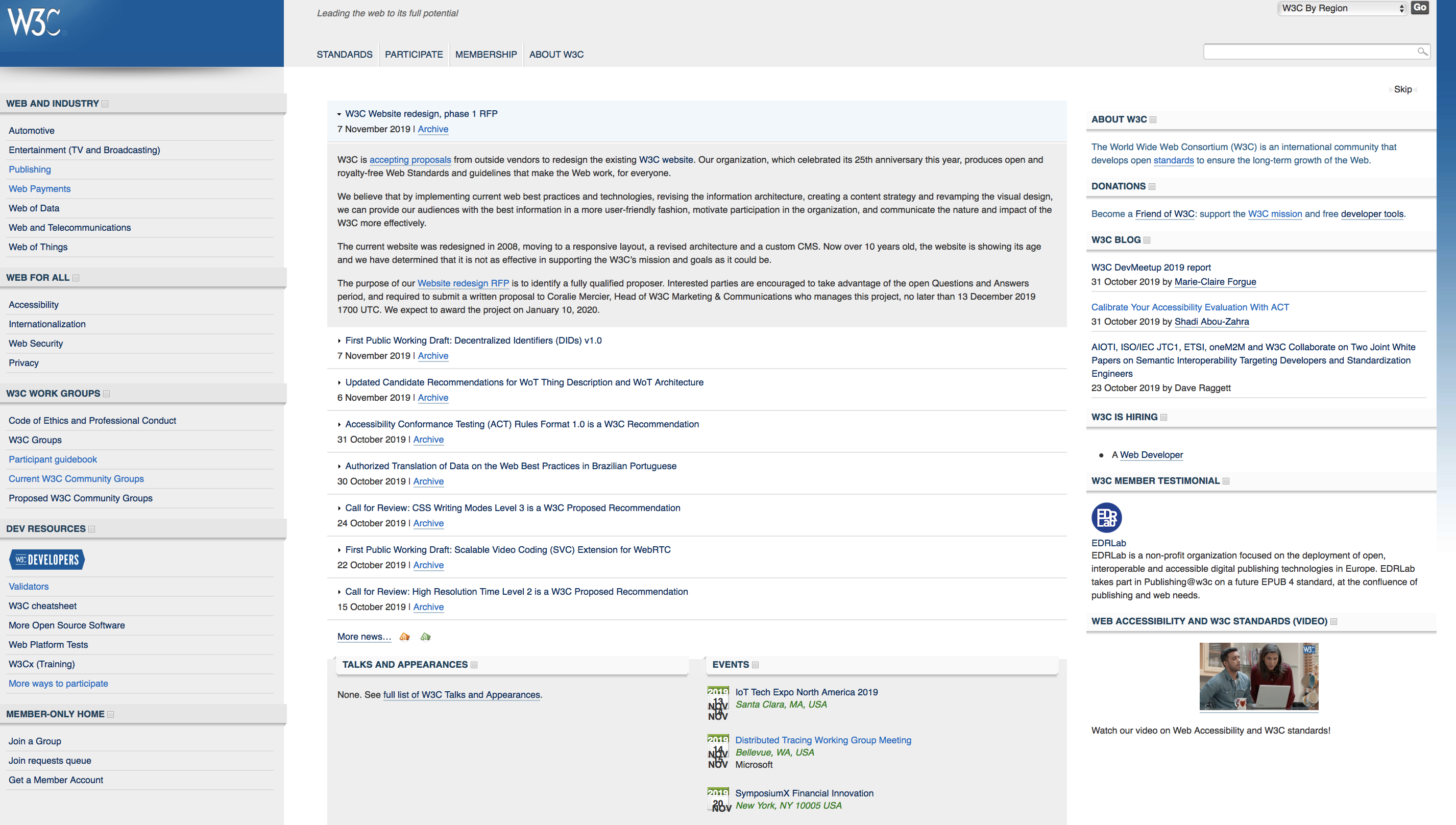Click the info icon next to 'W3C WORK GROUPS'
This screenshot has height=825, width=1456.
tap(108, 394)
